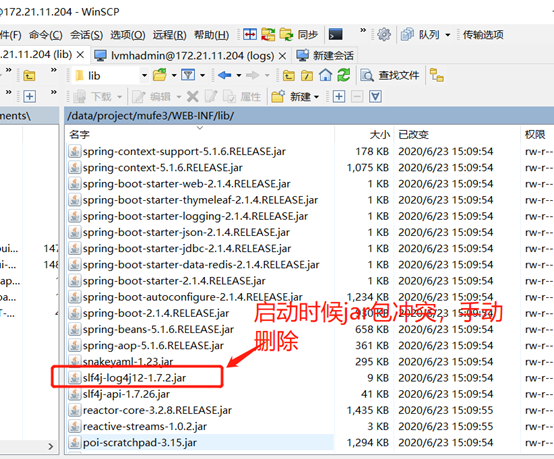554x459 pixels.
Task: Select spring-context-5.1.6.RELEASE.jar file
Action: click(x=163, y=167)
